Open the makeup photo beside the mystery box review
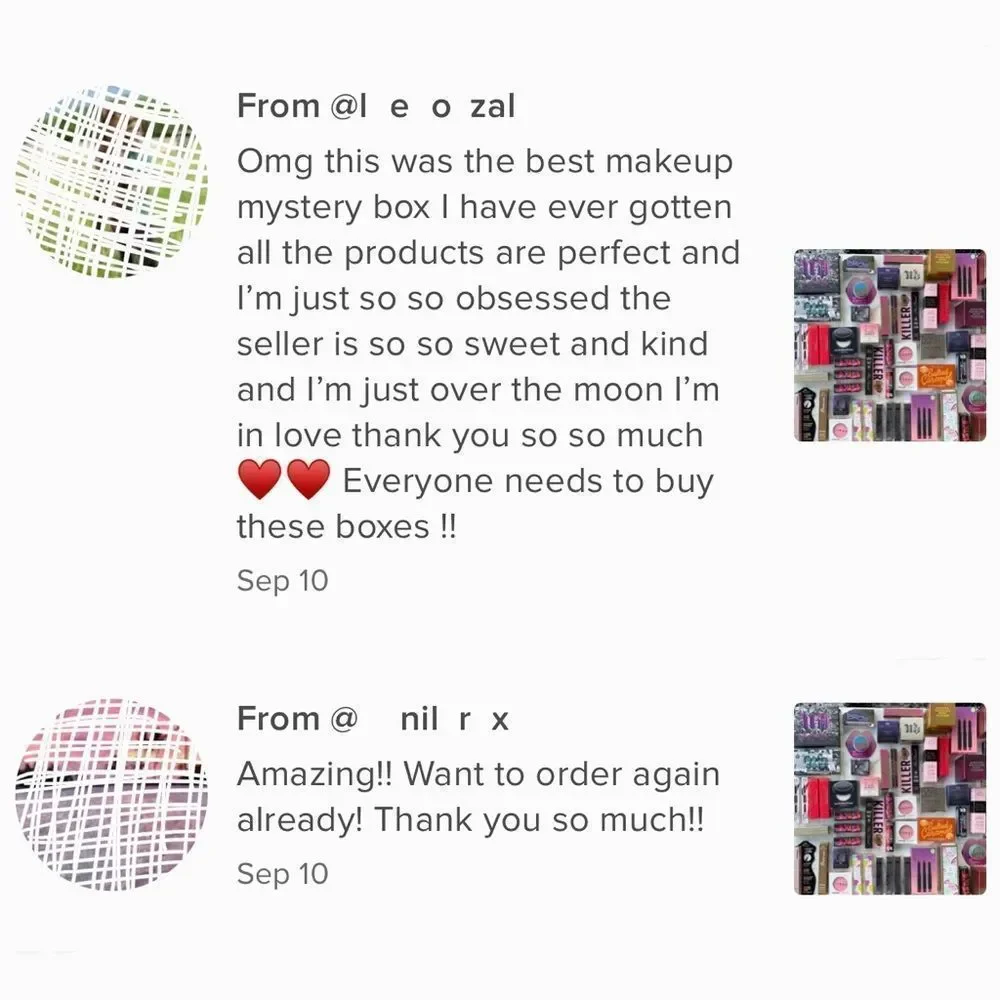This screenshot has width=1000, height=1000. [889, 345]
